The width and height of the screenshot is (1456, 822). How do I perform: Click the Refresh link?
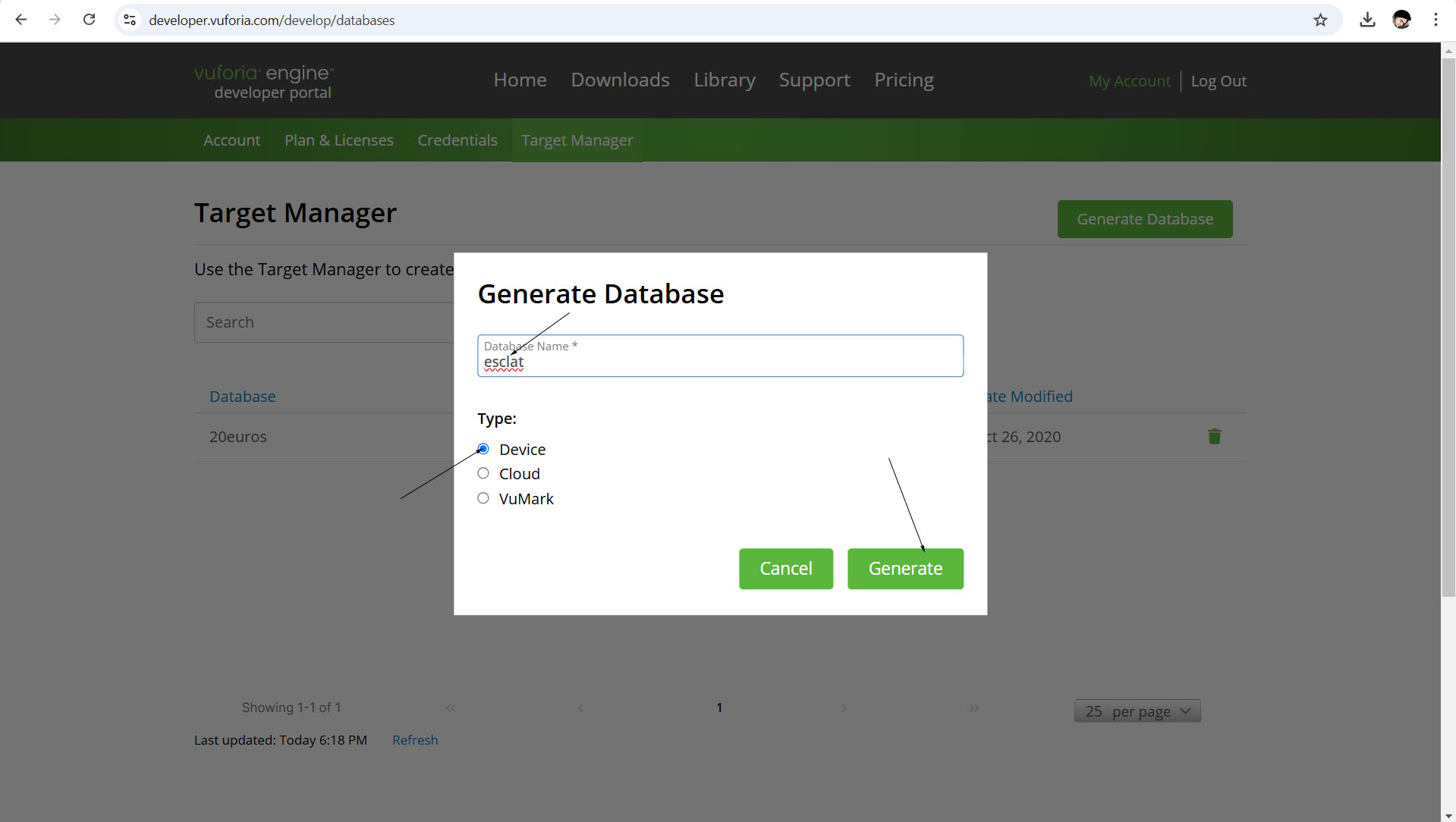click(x=414, y=740)
